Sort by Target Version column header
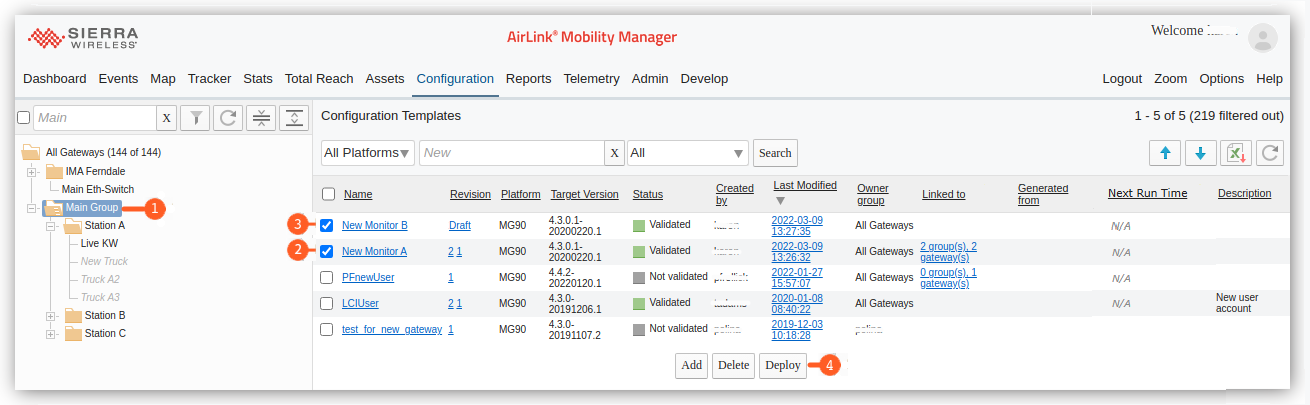1310x405 pixels. pyautogui.click(x=585, y=194)
